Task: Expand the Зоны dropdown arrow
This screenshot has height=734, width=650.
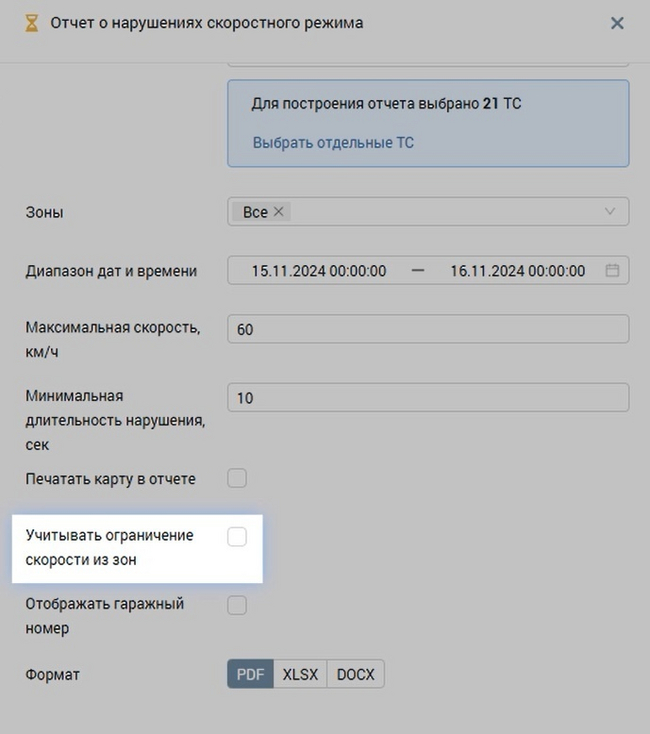Action: click(611, 212)
